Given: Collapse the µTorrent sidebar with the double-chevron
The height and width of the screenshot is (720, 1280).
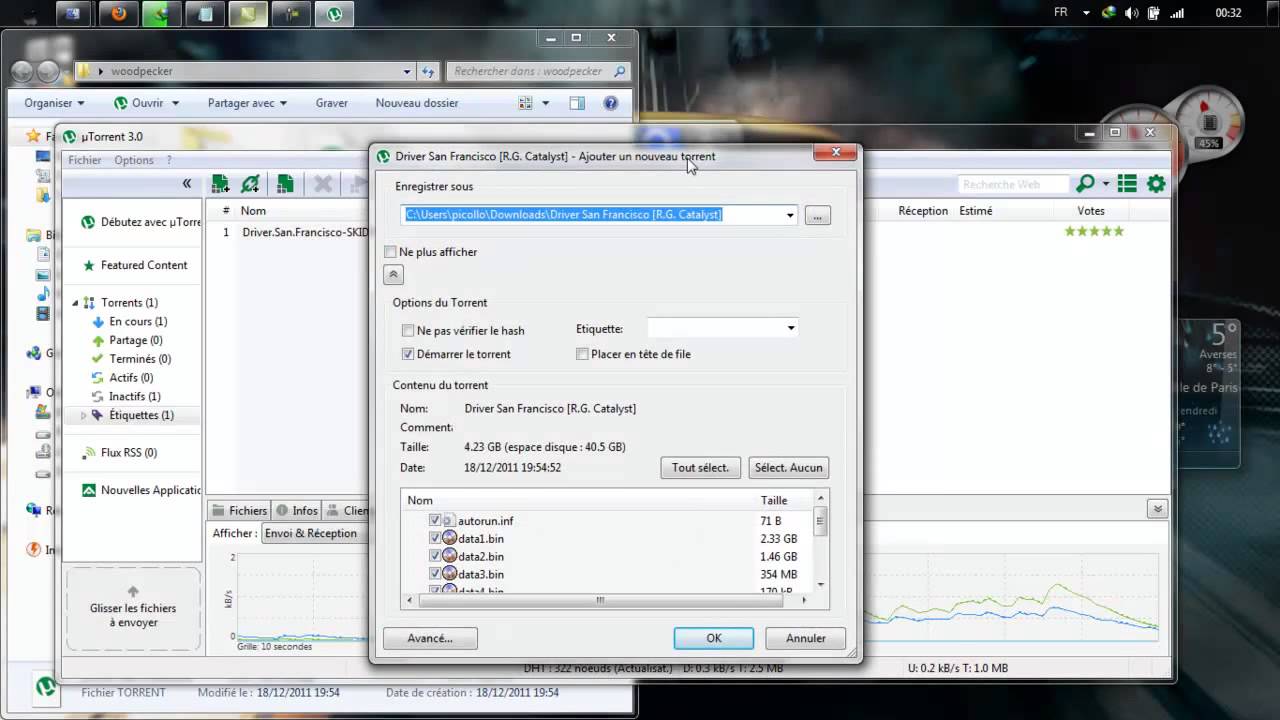Looking at the screenshot, I should coord(187,183).
